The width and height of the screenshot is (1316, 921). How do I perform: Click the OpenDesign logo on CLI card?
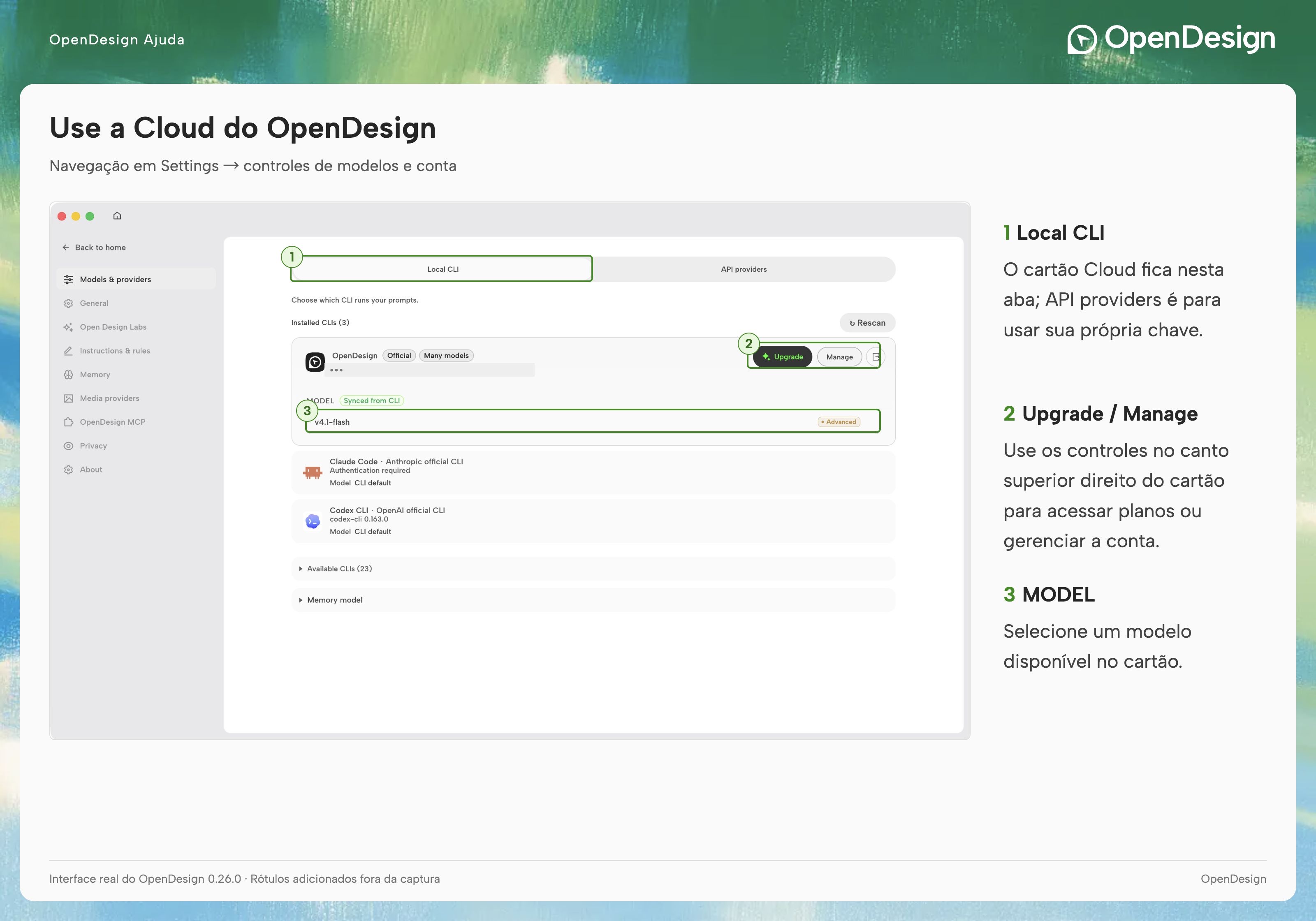315,362
